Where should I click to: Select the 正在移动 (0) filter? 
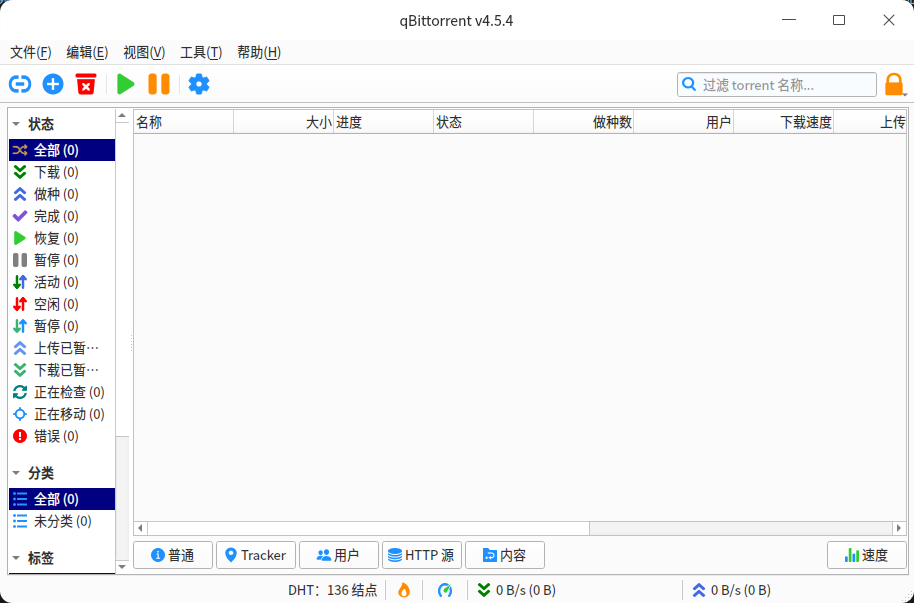click(x=62, y=414)
